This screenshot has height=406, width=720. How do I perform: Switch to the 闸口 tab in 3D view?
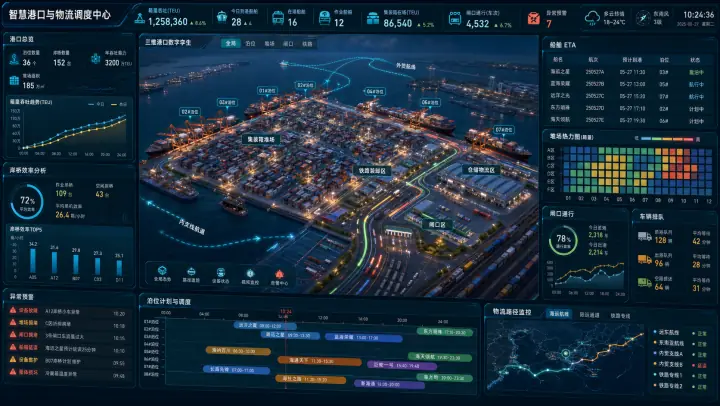(288, 44)
